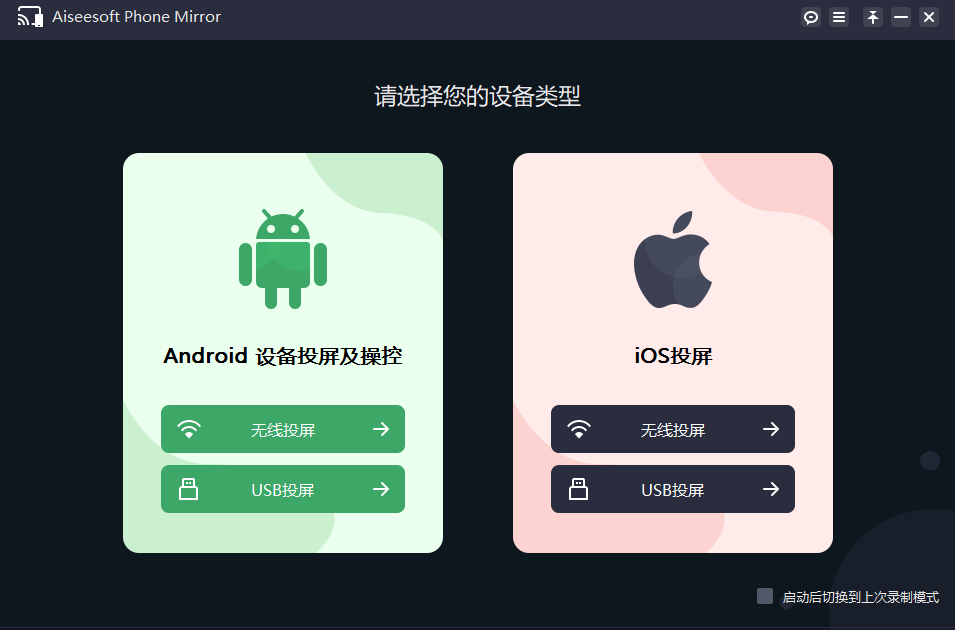Select iOS 无线投屏 wireless mirror button
The width and height of the screenshot is (955, 630).
coord(673,429)
